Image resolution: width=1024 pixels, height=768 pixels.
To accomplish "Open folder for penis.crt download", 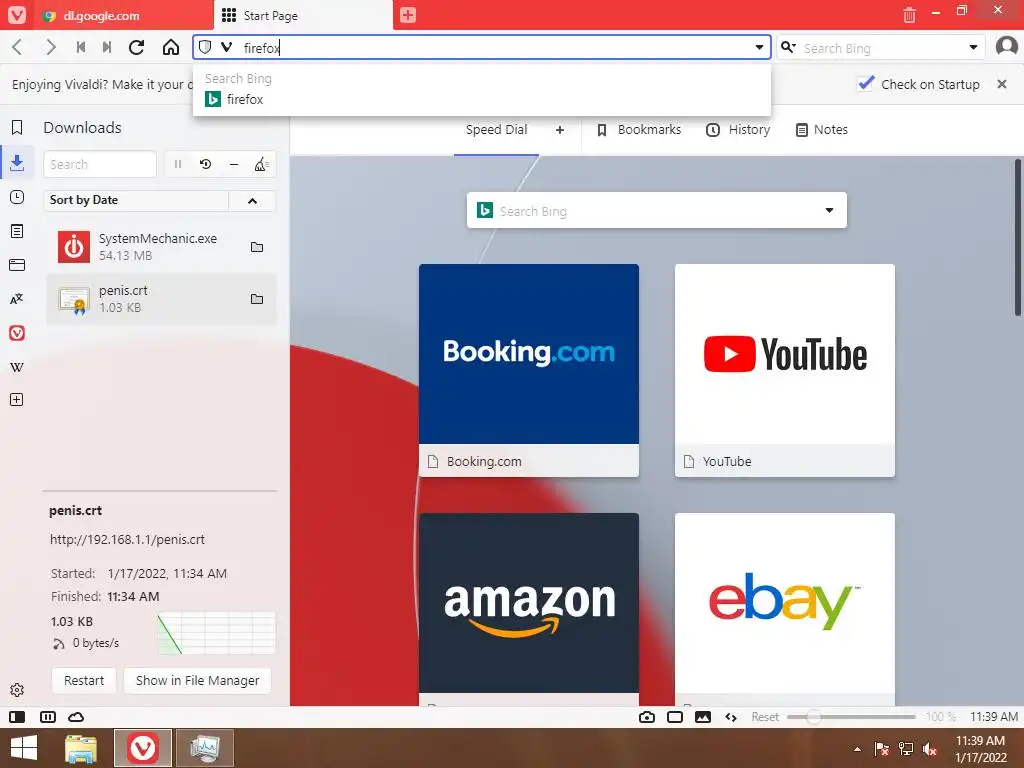I will click(x=257, y=299).
